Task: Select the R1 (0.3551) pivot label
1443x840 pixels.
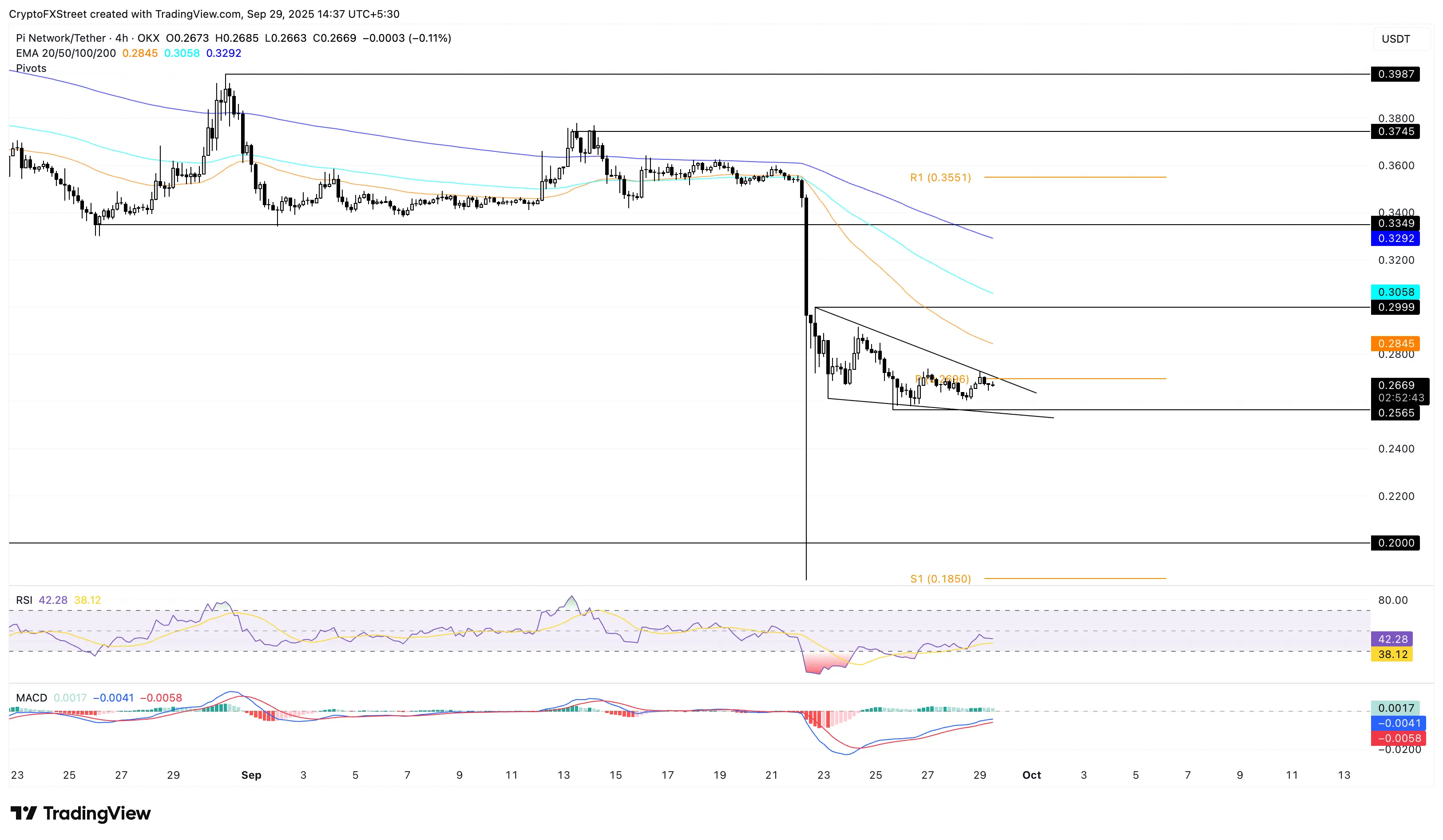Action: click(x=941, y=178)
